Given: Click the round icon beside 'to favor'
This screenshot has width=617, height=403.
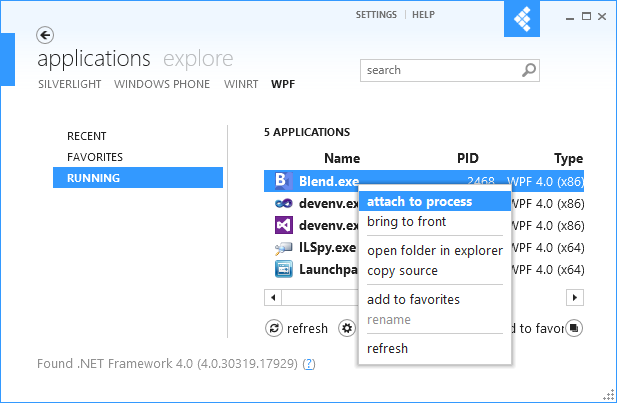Looking at the screenshot, I should point(574,328).
